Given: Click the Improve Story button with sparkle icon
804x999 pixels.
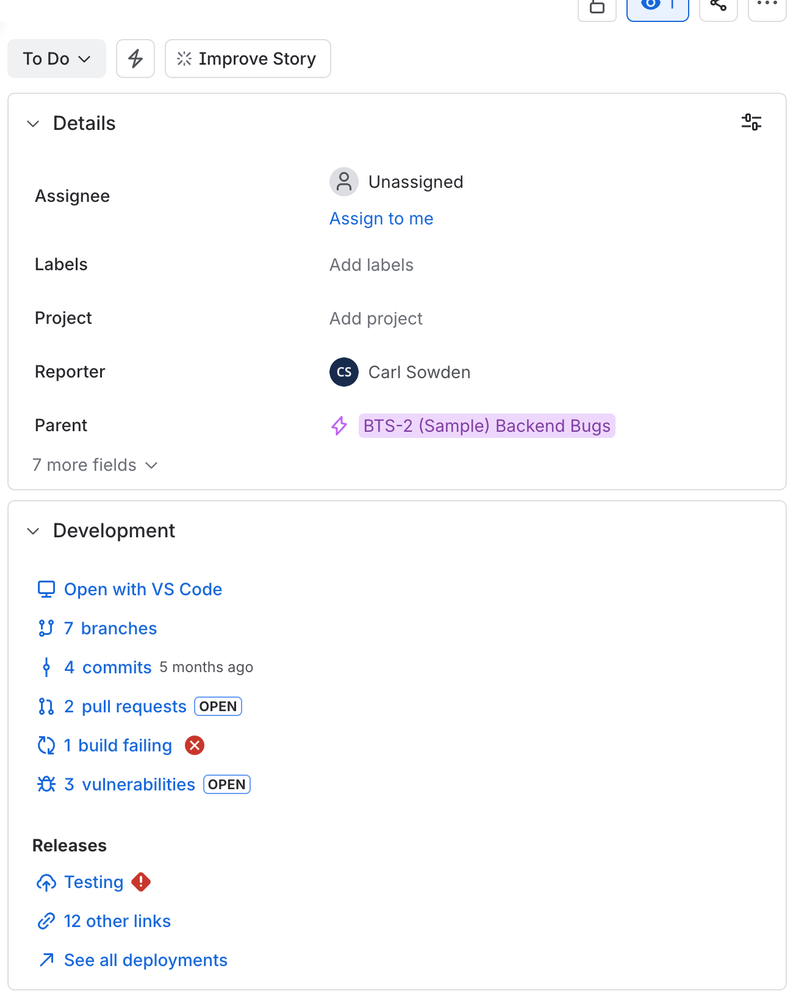Looking at the screenshot, I should pyautogui.click(x=247, y=58).
